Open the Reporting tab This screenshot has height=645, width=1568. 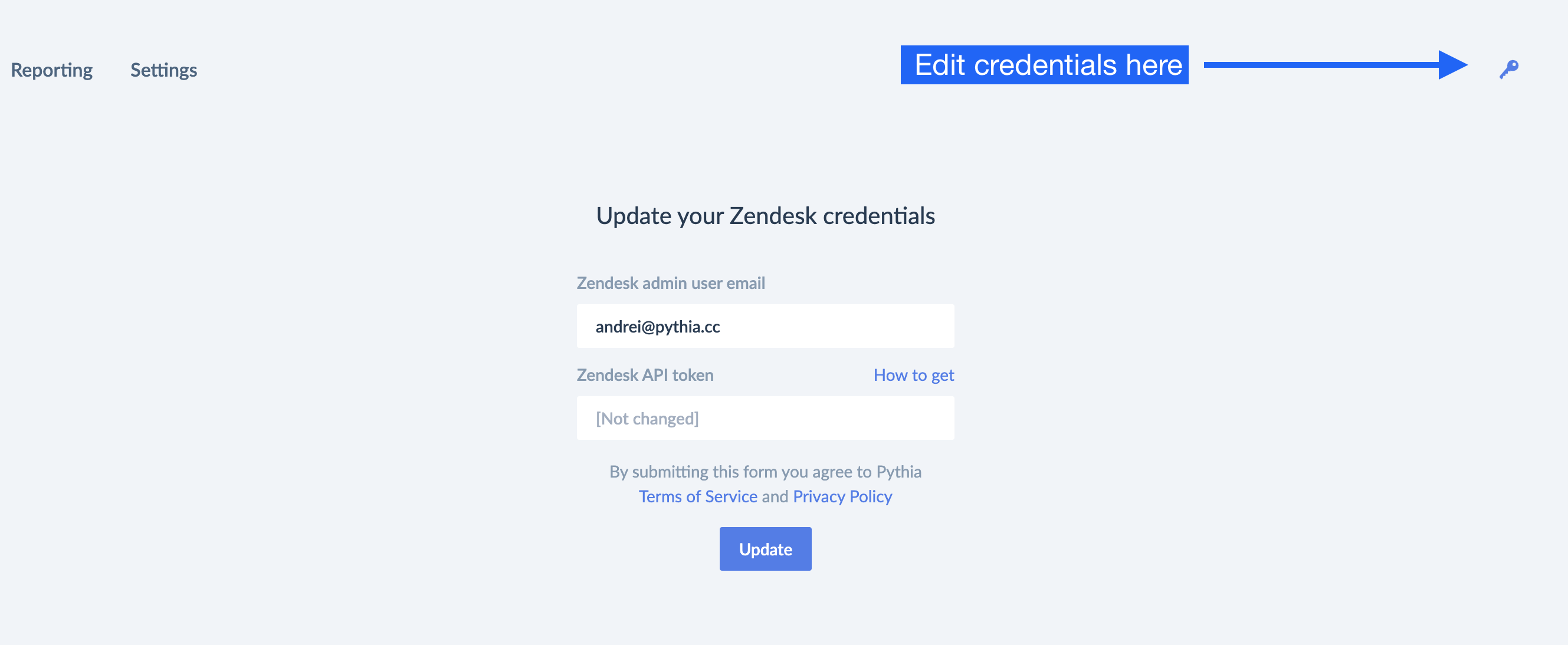tap(52, 70)
